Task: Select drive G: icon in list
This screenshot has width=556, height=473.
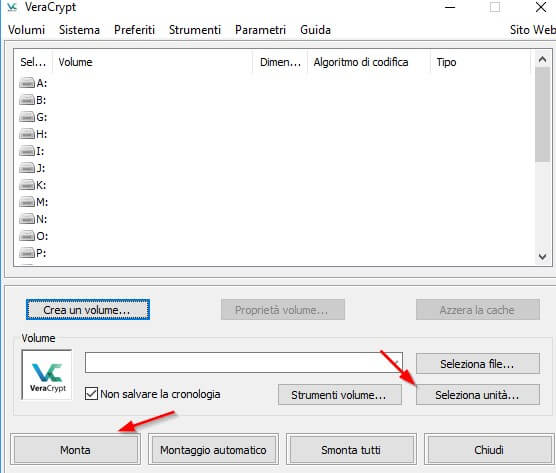Action: (x=27, y=117)
